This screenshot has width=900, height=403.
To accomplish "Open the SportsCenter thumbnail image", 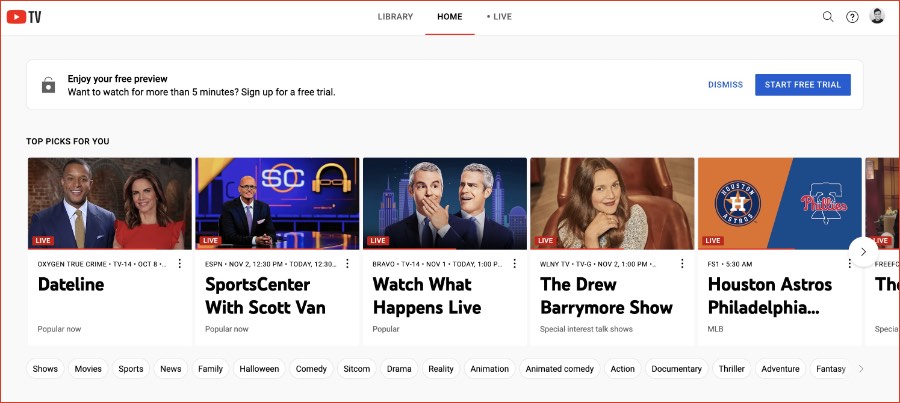I will 277,203.
